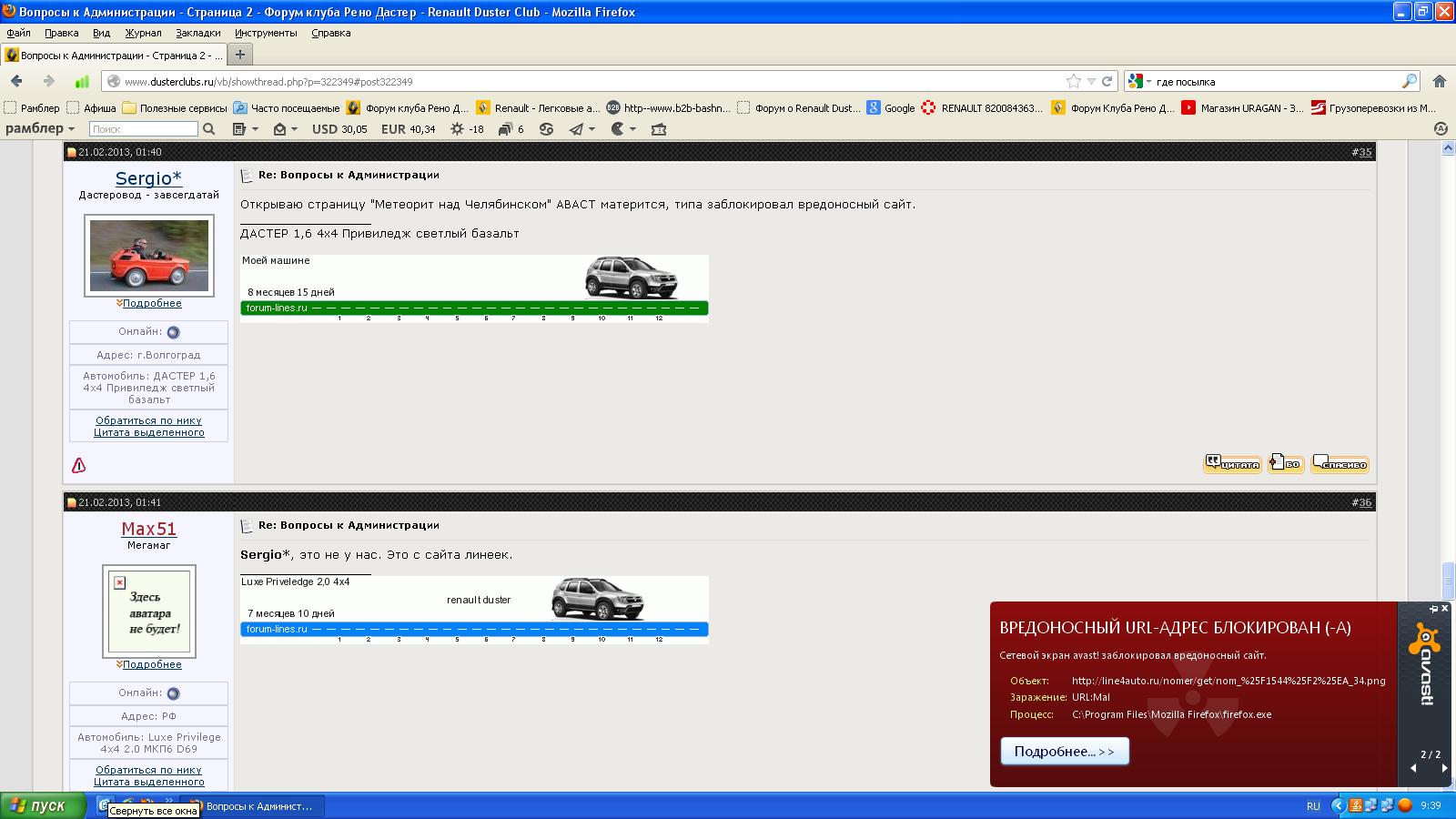This screenshot has height=819, width=1456.
Task: Open Sergio* user profile link
Action: (148, 178)
